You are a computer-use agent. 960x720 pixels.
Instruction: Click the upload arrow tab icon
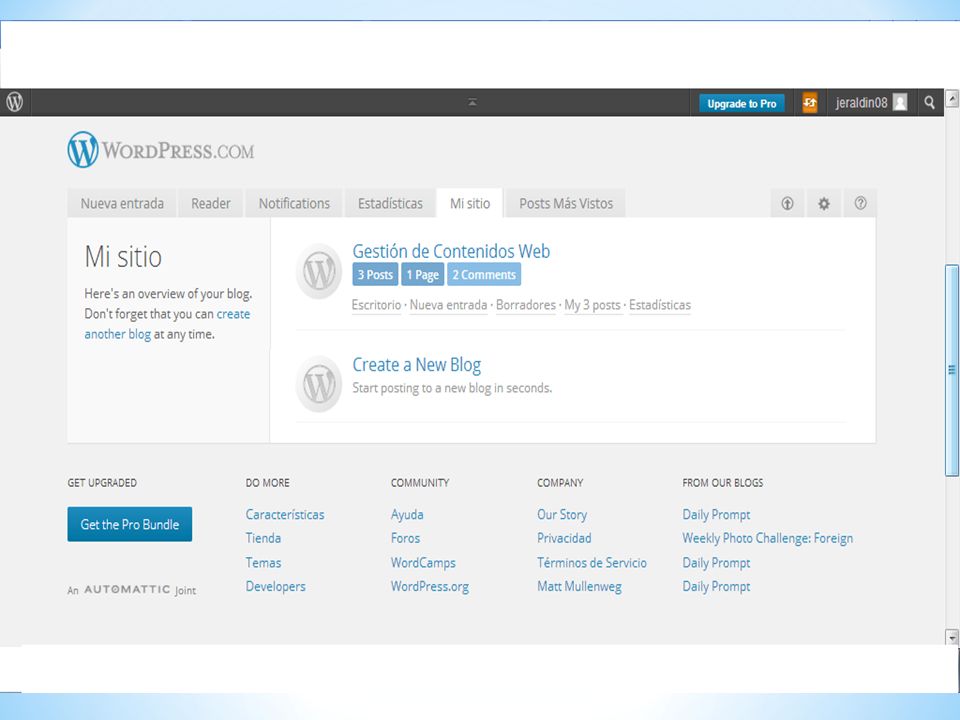tap(787, 203)
